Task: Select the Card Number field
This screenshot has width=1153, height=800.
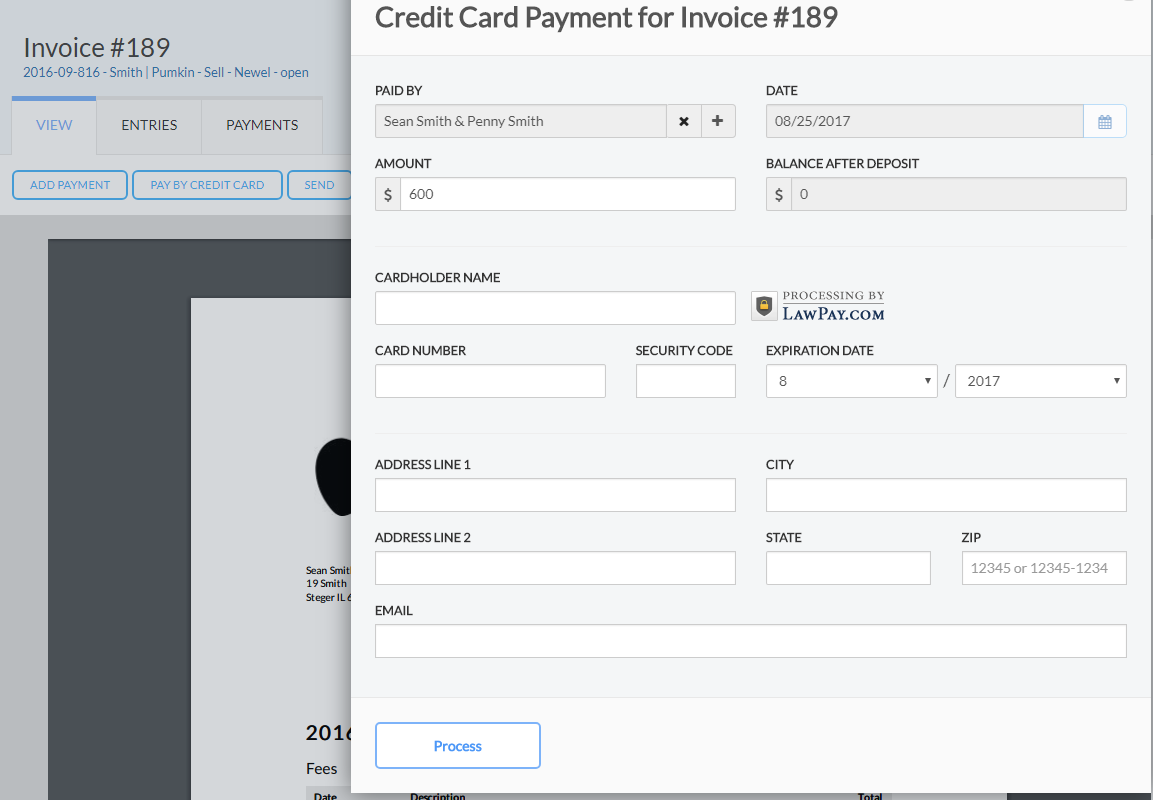Action: pos(490,381)
